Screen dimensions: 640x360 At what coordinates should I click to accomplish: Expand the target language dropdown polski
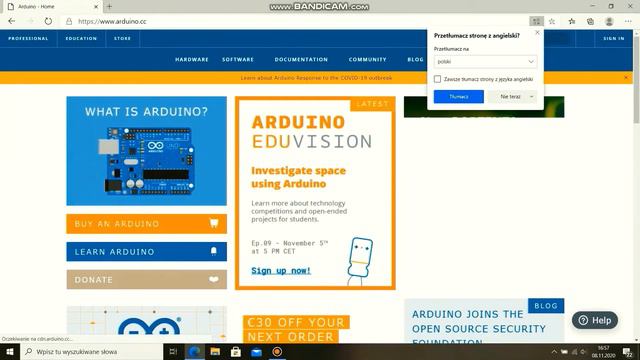click(485, 62)
